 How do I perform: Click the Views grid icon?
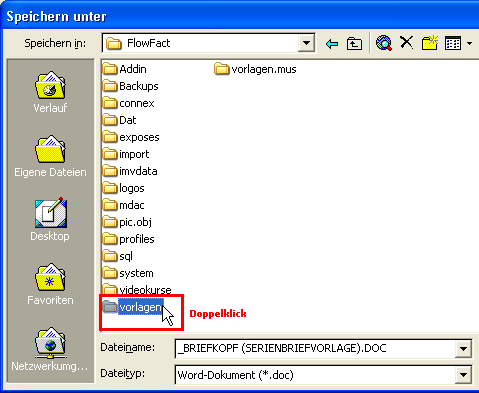coord(453,43)
